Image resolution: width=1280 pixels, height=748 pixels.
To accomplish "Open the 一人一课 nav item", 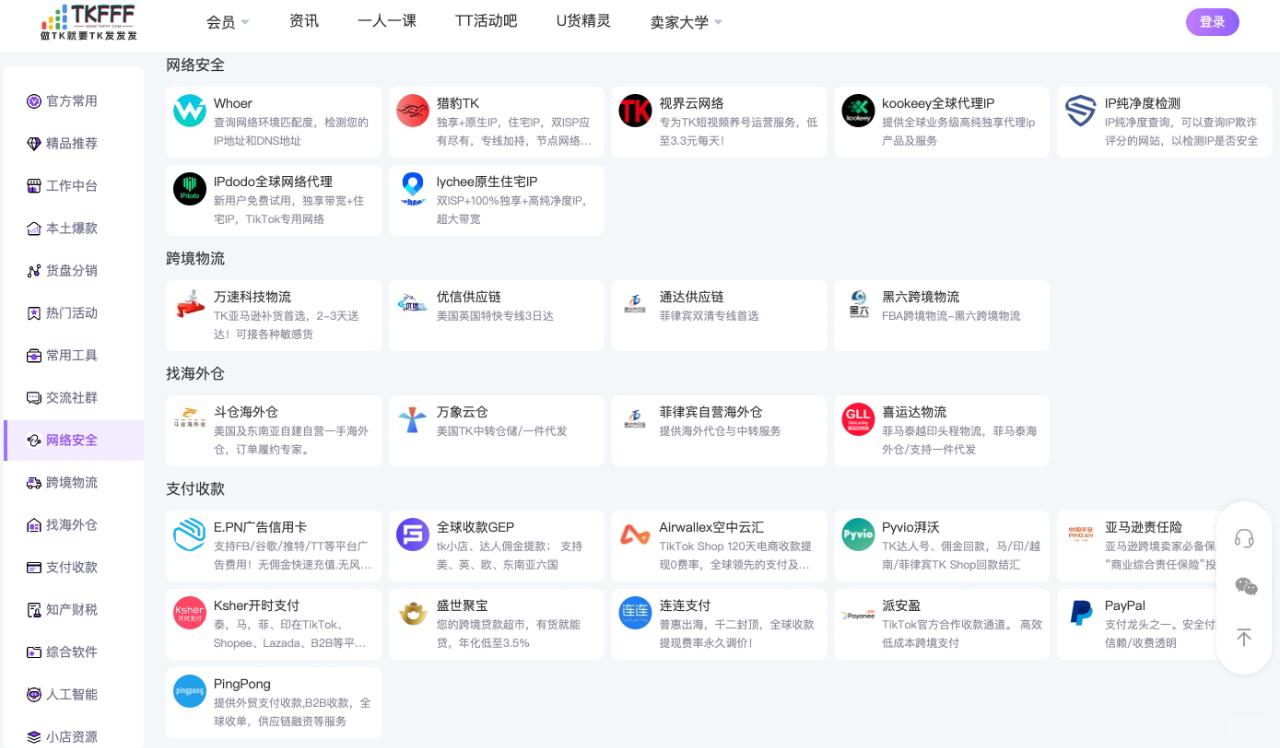I will (x=387, y=21).
